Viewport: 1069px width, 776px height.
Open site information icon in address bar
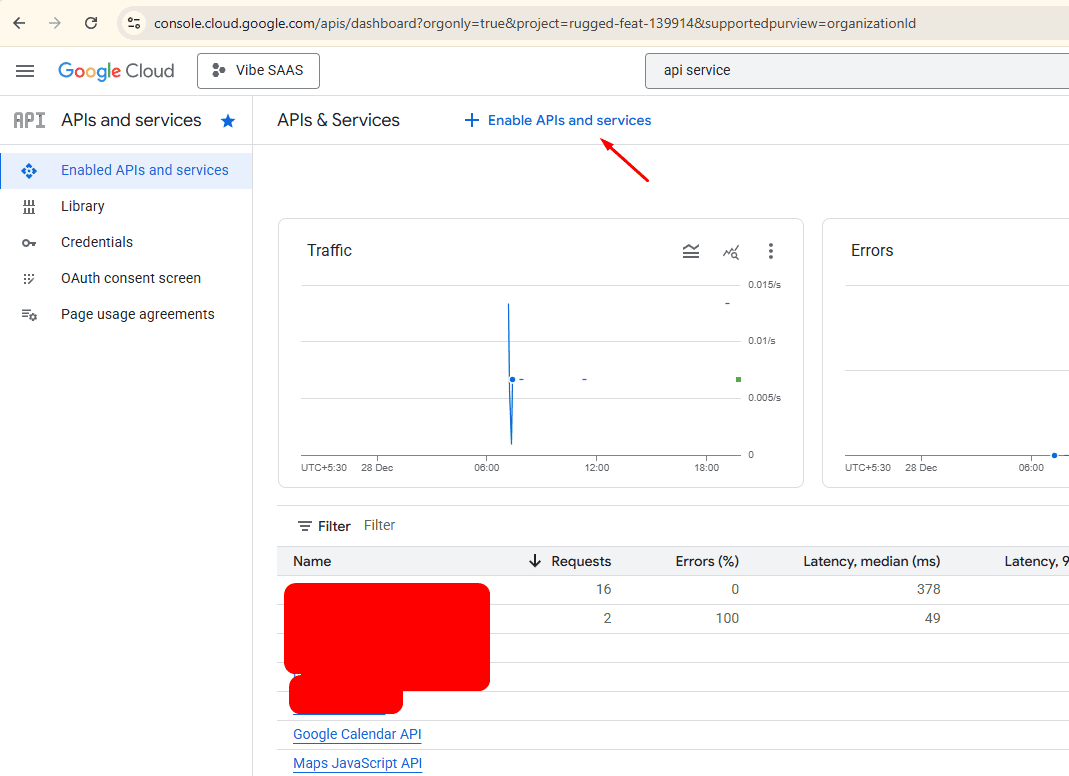pyautogui.click(x=134, y=23)
